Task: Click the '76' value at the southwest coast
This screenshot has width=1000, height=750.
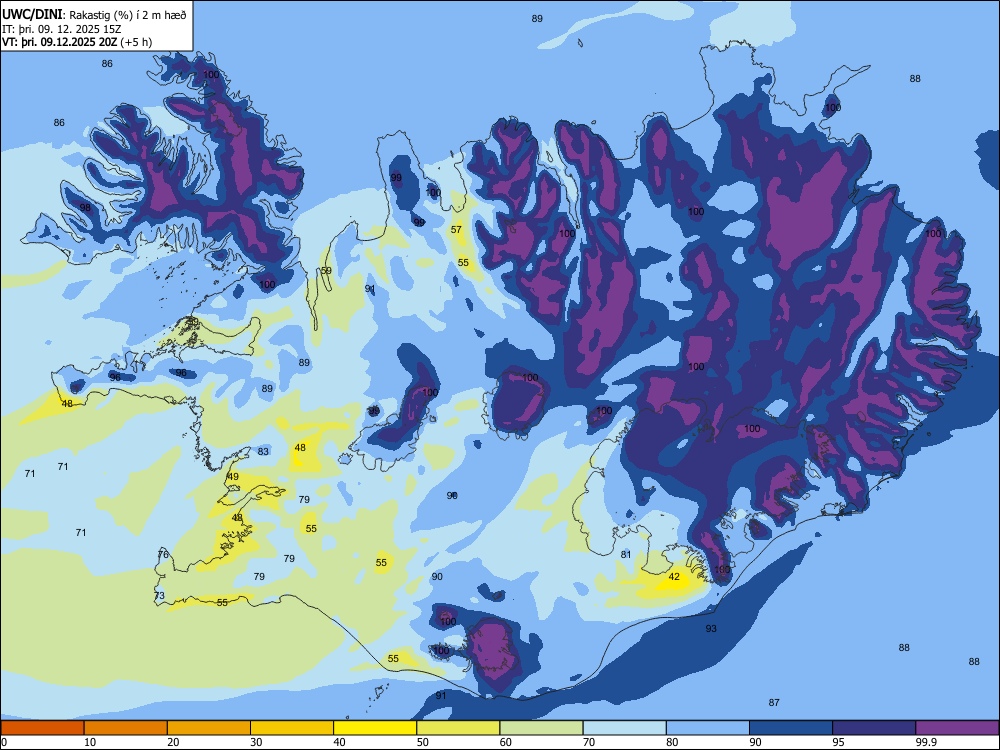Action: (x=163, y=554)
